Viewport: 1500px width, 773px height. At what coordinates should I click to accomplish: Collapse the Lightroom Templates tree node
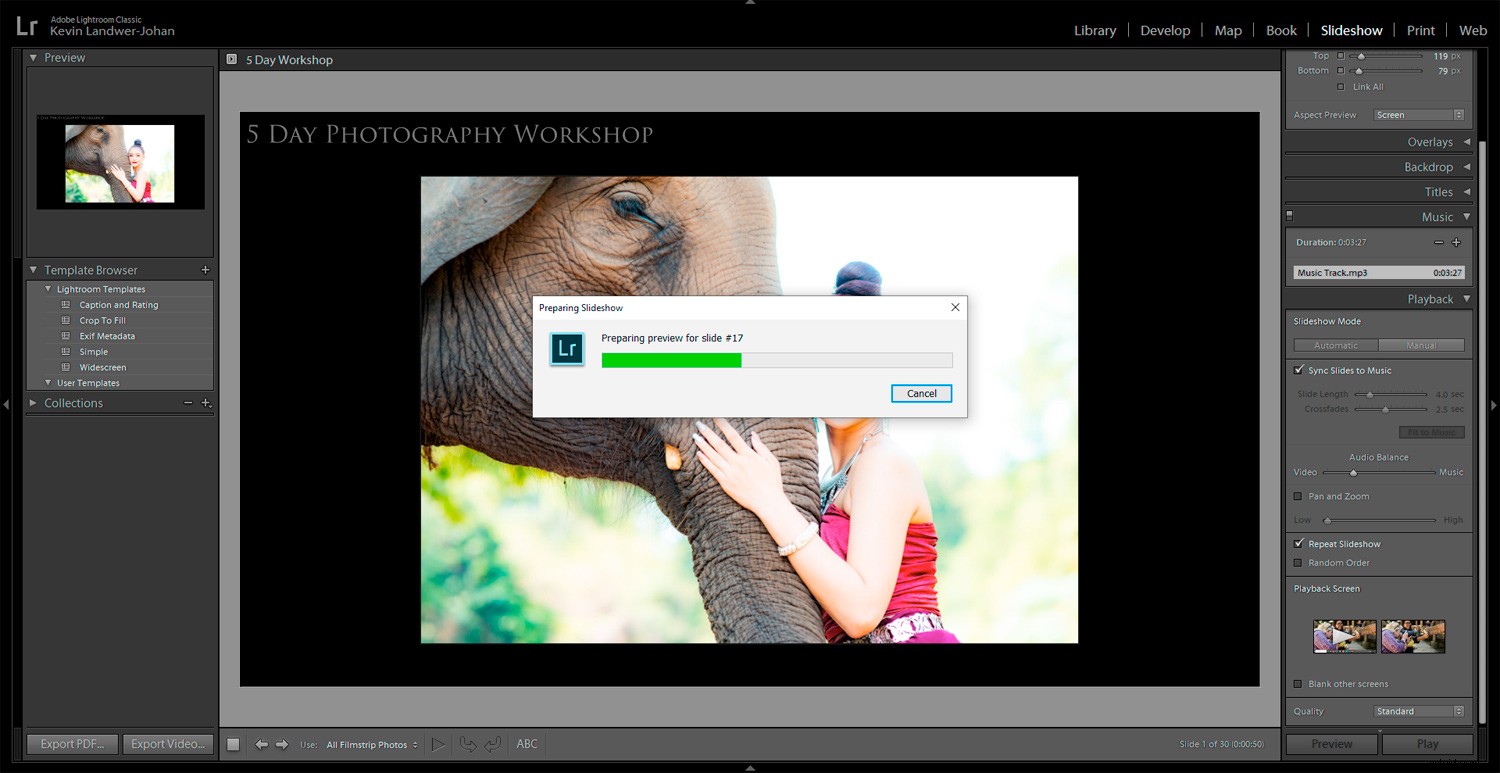coord(47,288)
